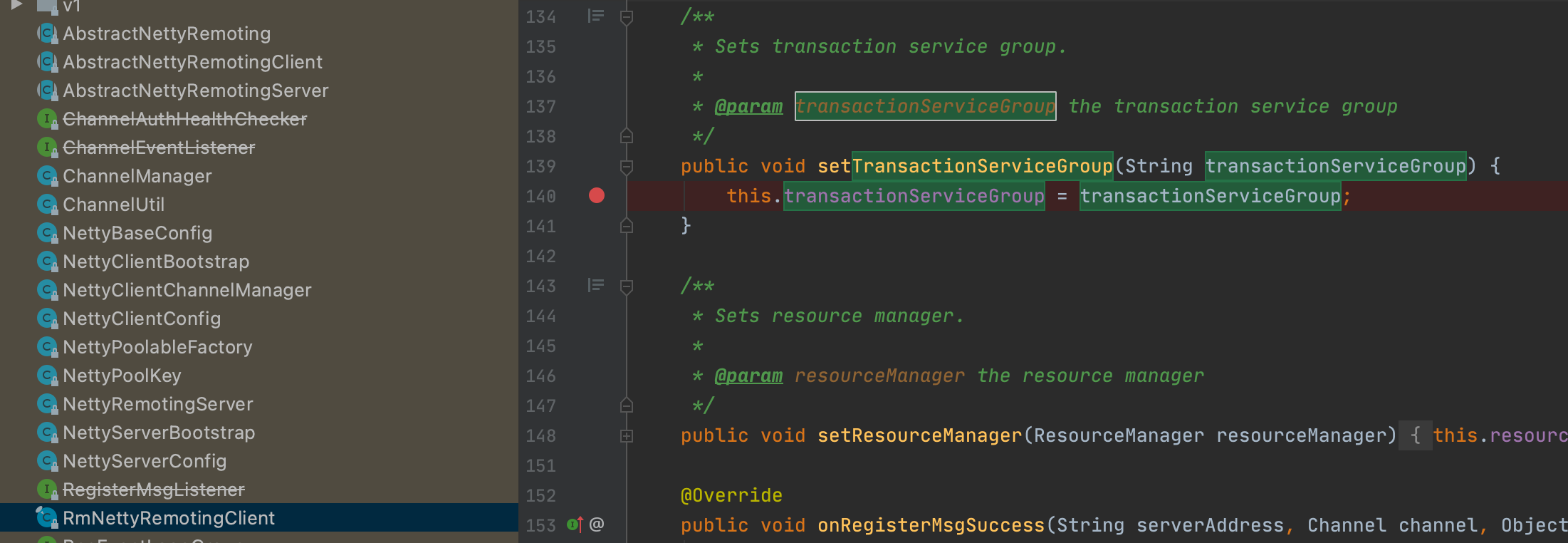Image resolution: width=1568 pixels, height=543 pixels.
Task: Click ResourceManager type on line 148
Action: pos(1119,435)
